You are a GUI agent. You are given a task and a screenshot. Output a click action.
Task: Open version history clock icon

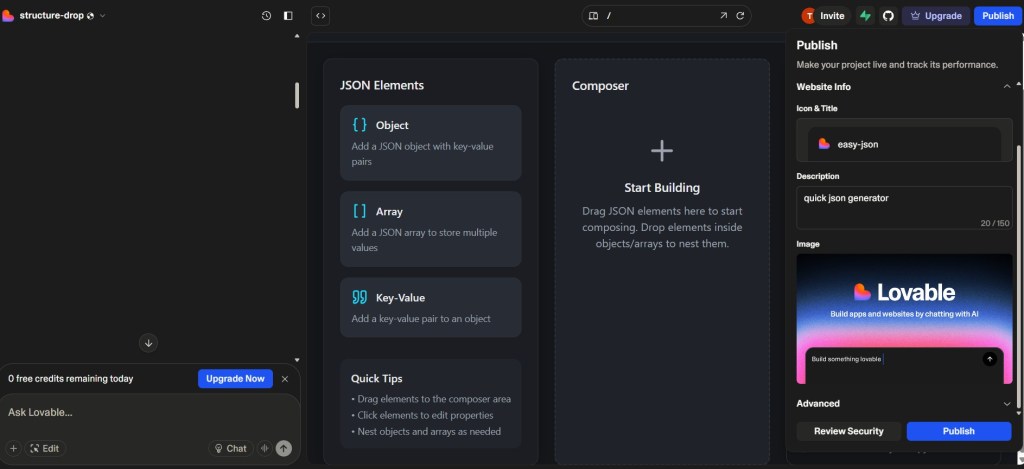[266, 16]
